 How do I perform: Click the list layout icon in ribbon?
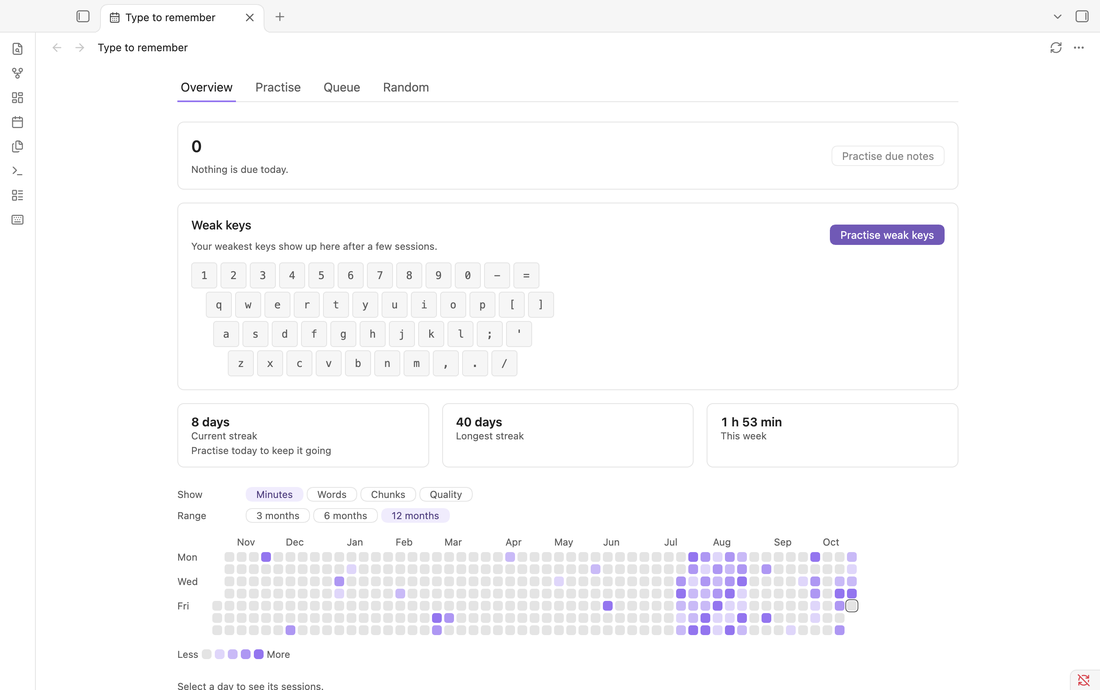[18, 196]
